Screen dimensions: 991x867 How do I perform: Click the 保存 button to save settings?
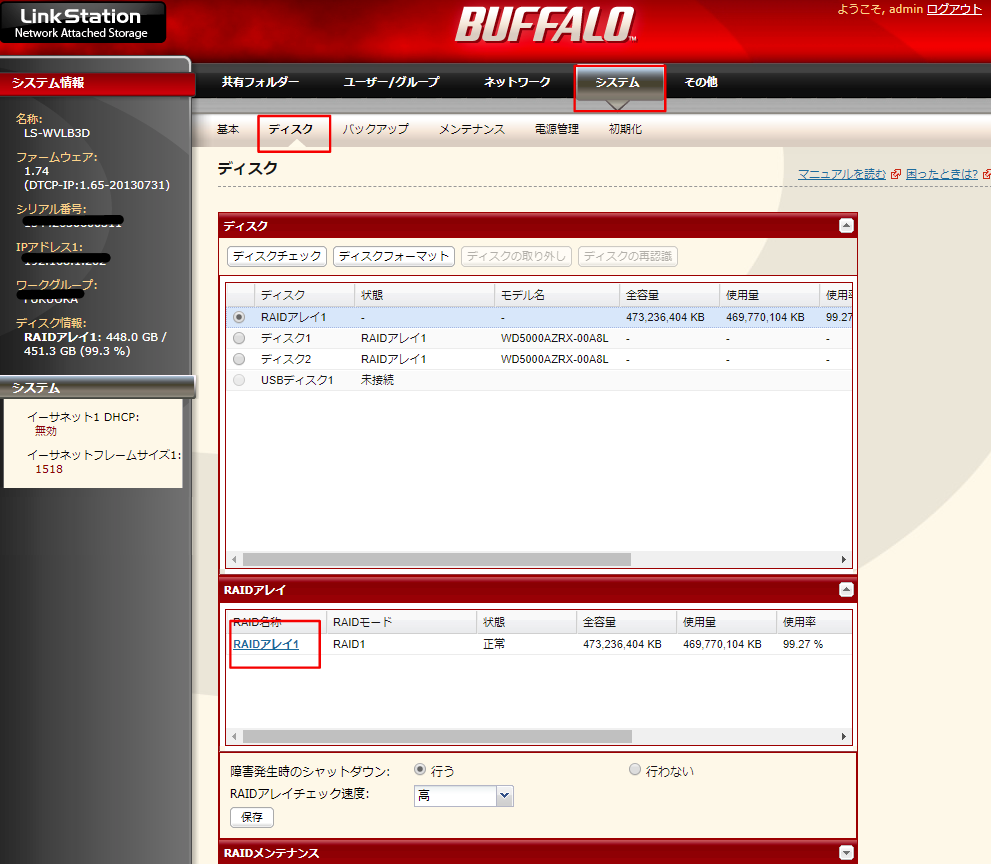(251, 817)
